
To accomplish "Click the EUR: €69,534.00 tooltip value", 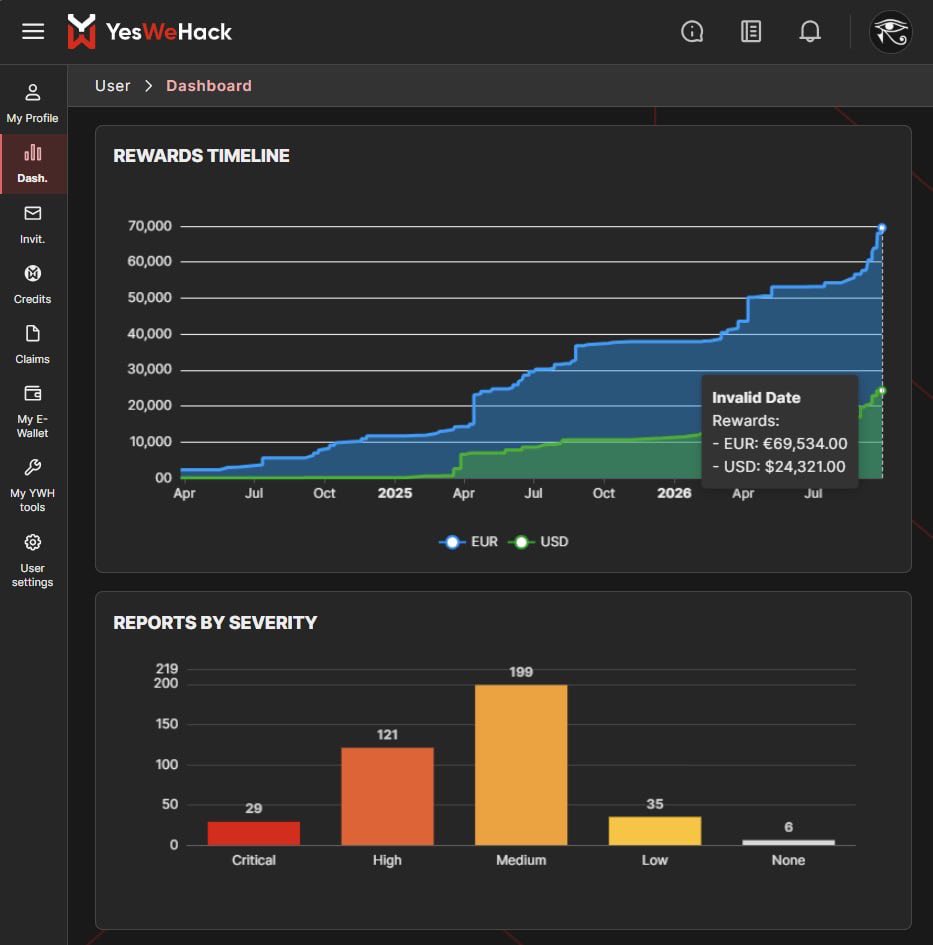I will pyautogui.click(x=780, y=444).
